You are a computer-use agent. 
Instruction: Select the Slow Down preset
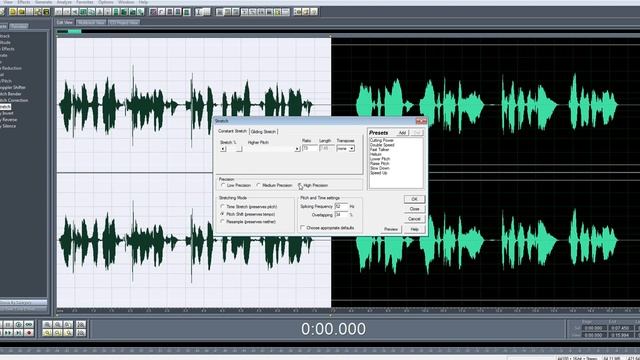pos(380,168)
